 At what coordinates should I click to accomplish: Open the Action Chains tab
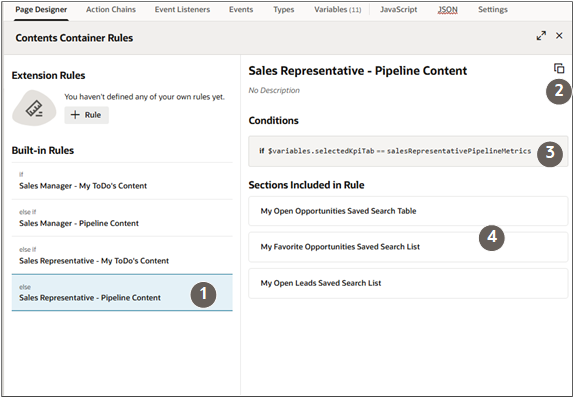click(x=111, y=10)
